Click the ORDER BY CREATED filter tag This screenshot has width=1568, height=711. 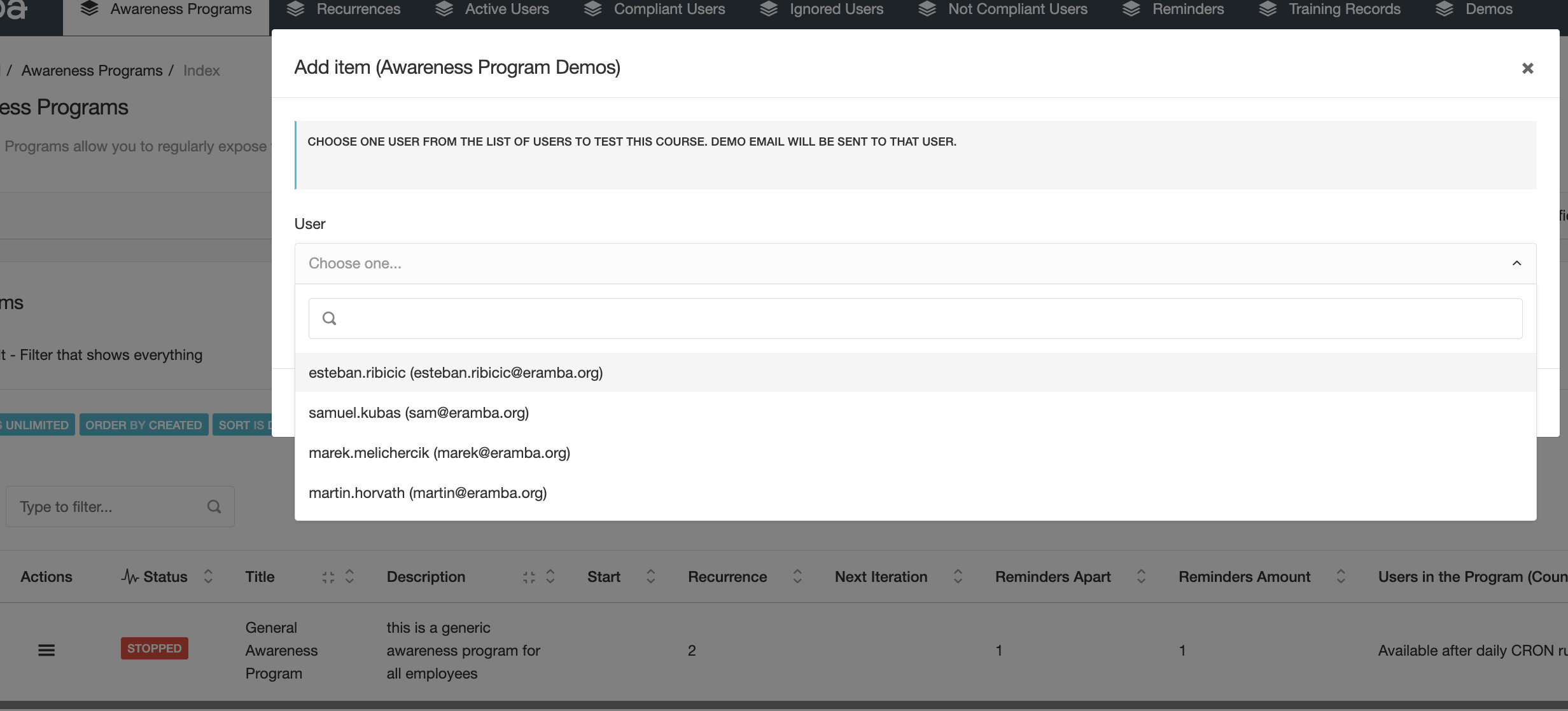point(143,424)
